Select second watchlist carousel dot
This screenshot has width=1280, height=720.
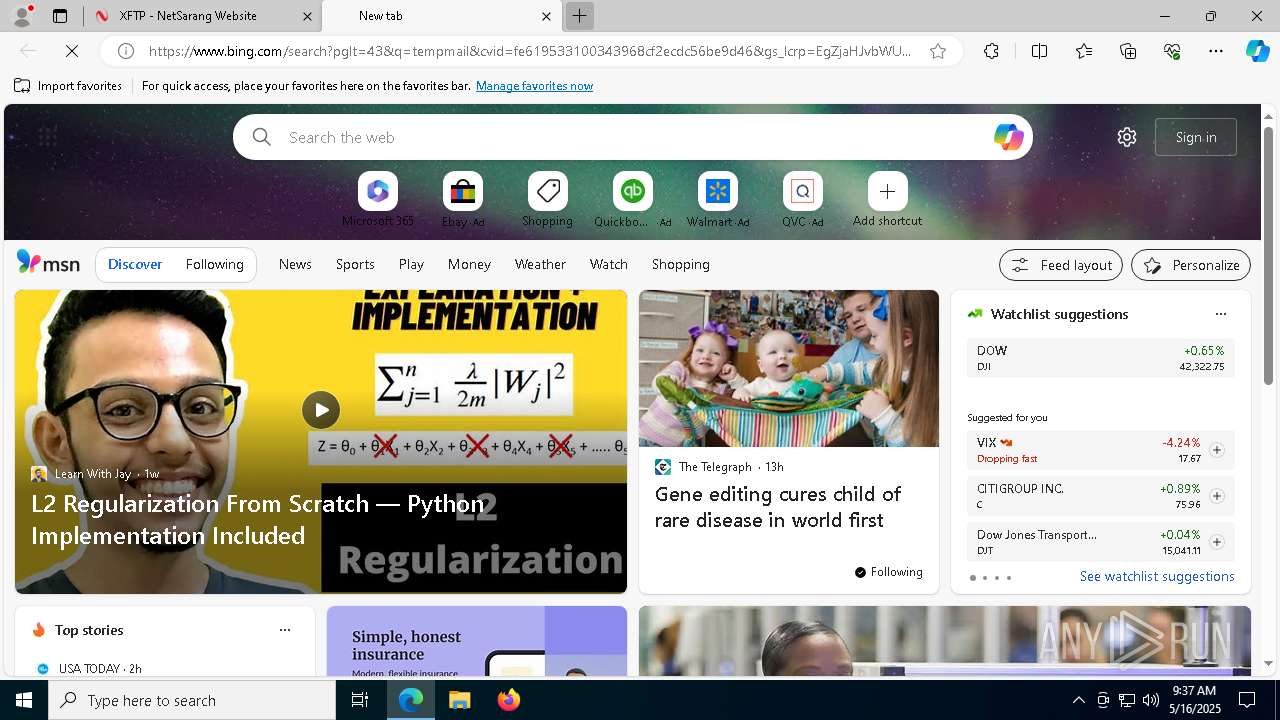985,578
